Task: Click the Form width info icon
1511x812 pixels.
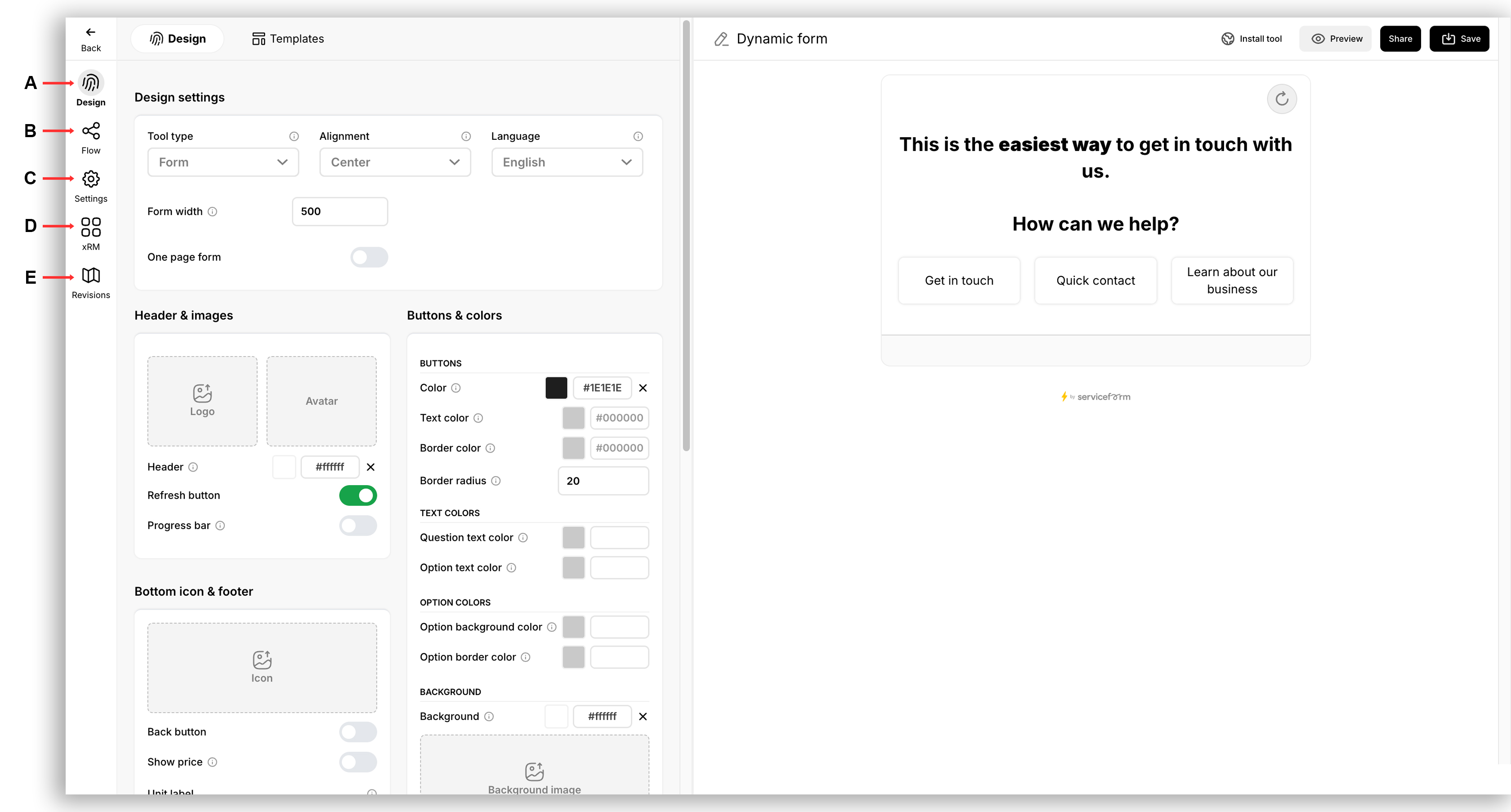Action: tap(212, 212)
